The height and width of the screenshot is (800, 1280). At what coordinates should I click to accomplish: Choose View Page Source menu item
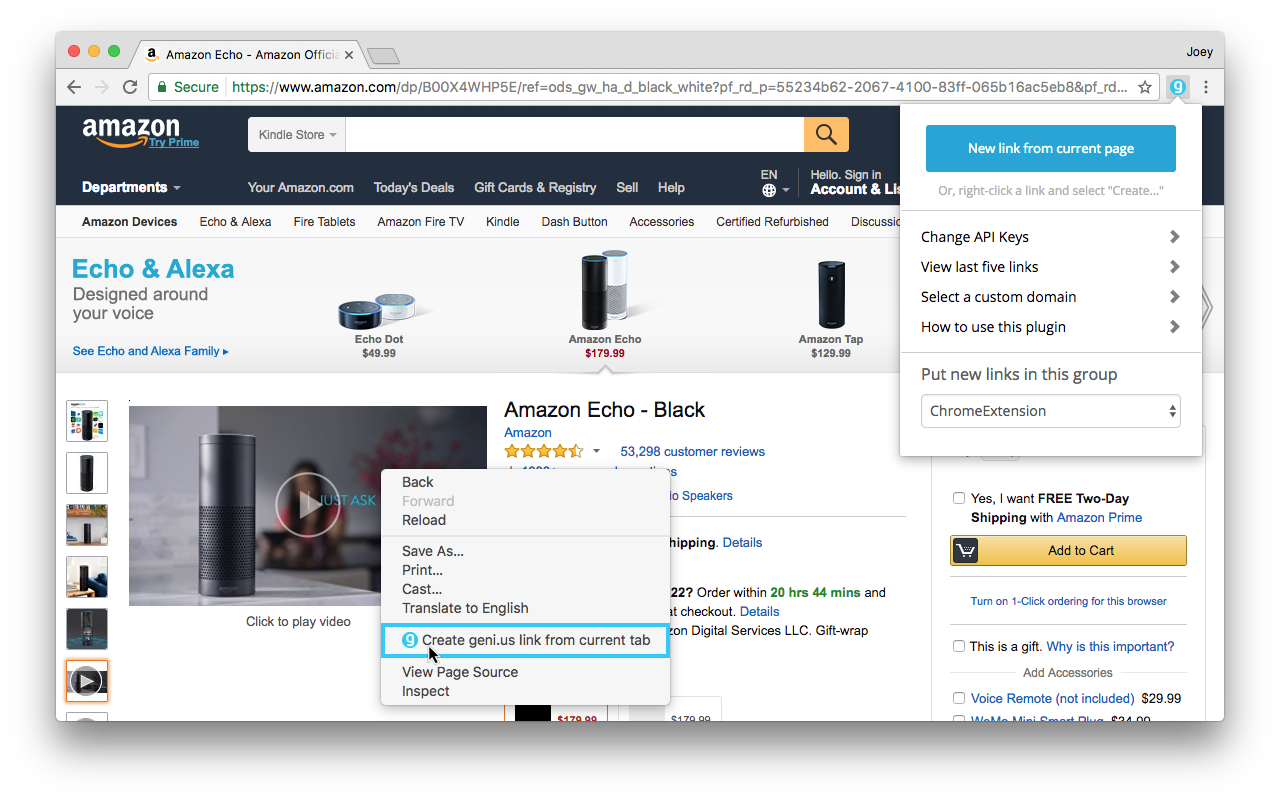point(525,672)
